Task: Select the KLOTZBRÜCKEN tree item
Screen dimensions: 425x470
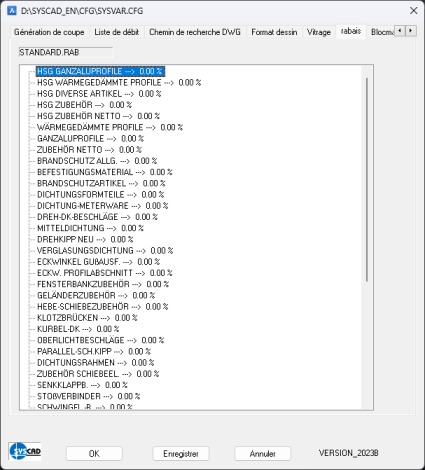Action: tap(87, 318)
